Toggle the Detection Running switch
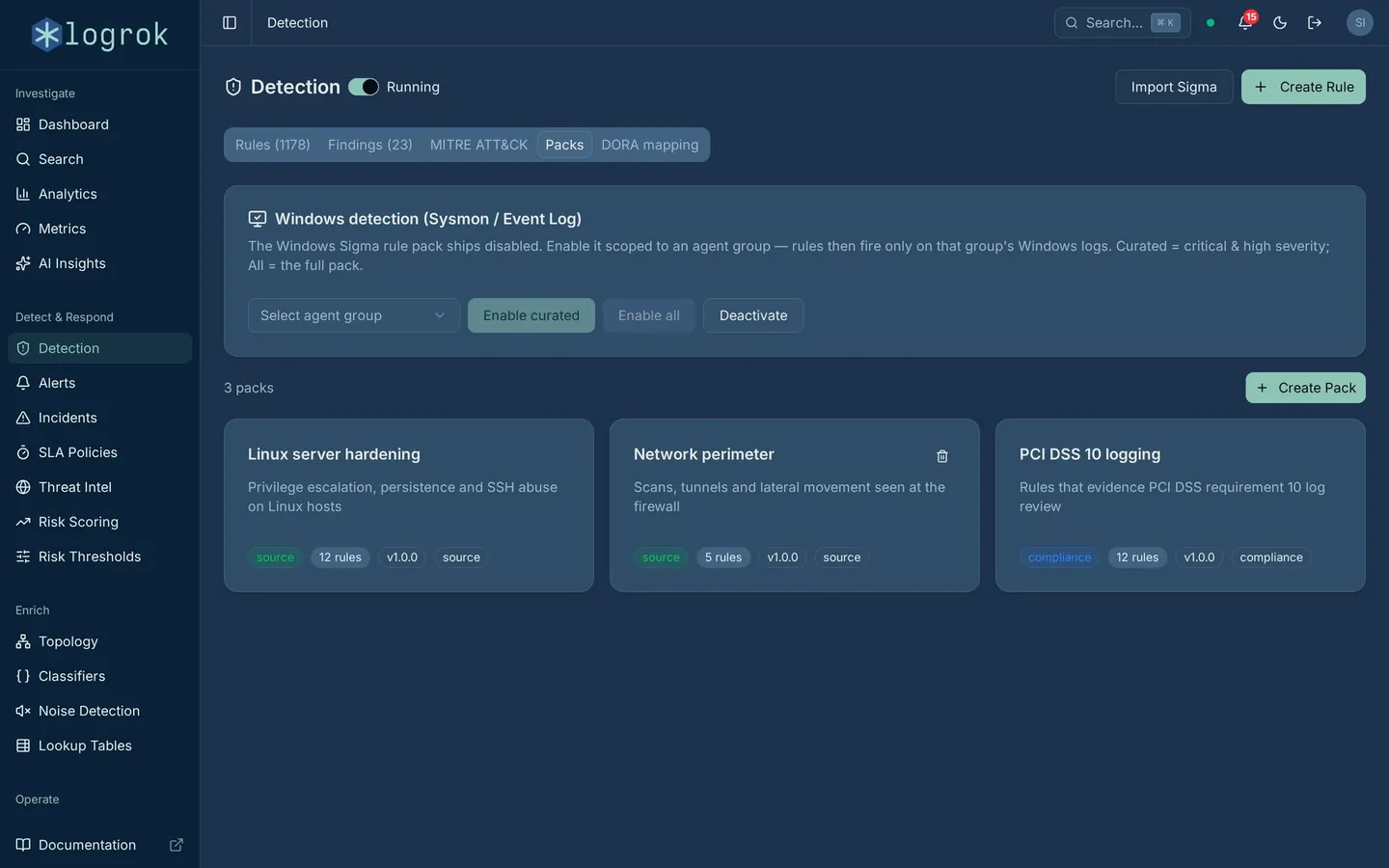 click(364, 87)
